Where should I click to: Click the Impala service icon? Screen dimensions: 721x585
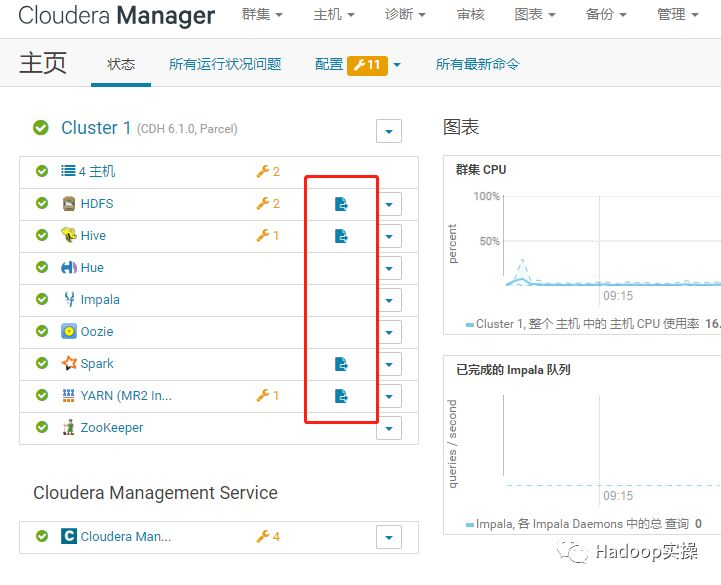69,299
